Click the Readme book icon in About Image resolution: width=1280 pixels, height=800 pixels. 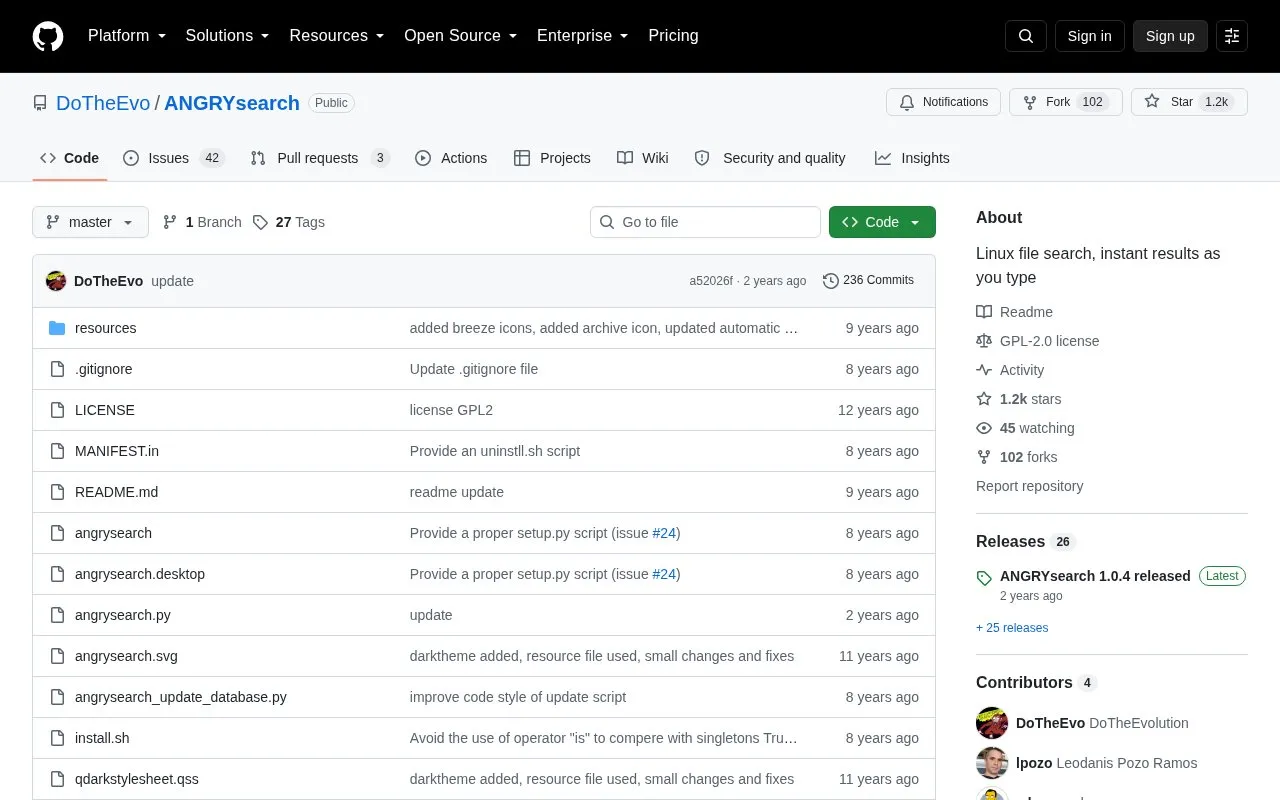[x=984, y=312]
